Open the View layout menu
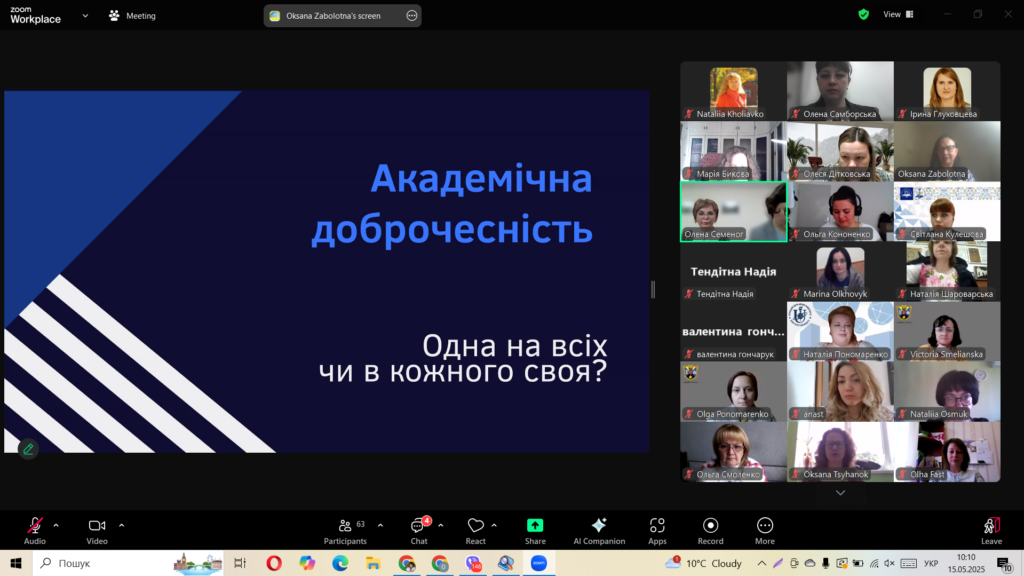The width and height of the screenshot is (1024, 576). coord(899,14)
